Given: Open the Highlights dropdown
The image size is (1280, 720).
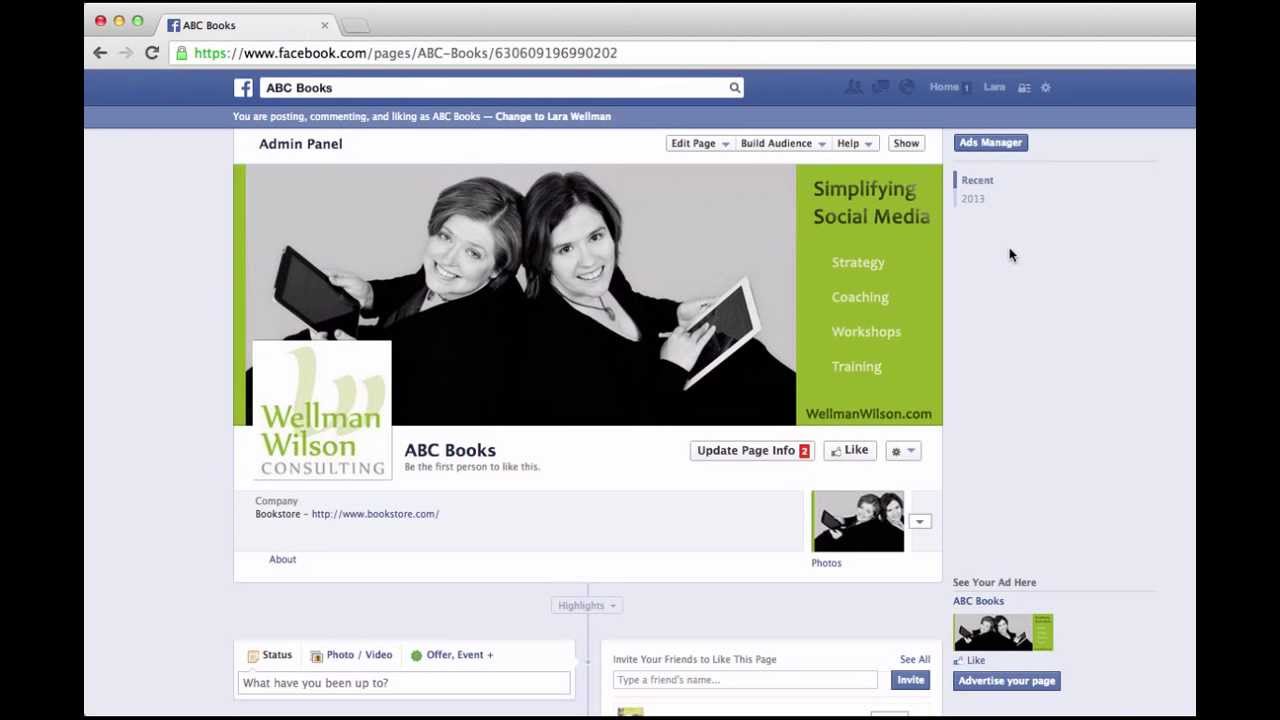Looking at the screenshot, I should (x=586, y=605).
